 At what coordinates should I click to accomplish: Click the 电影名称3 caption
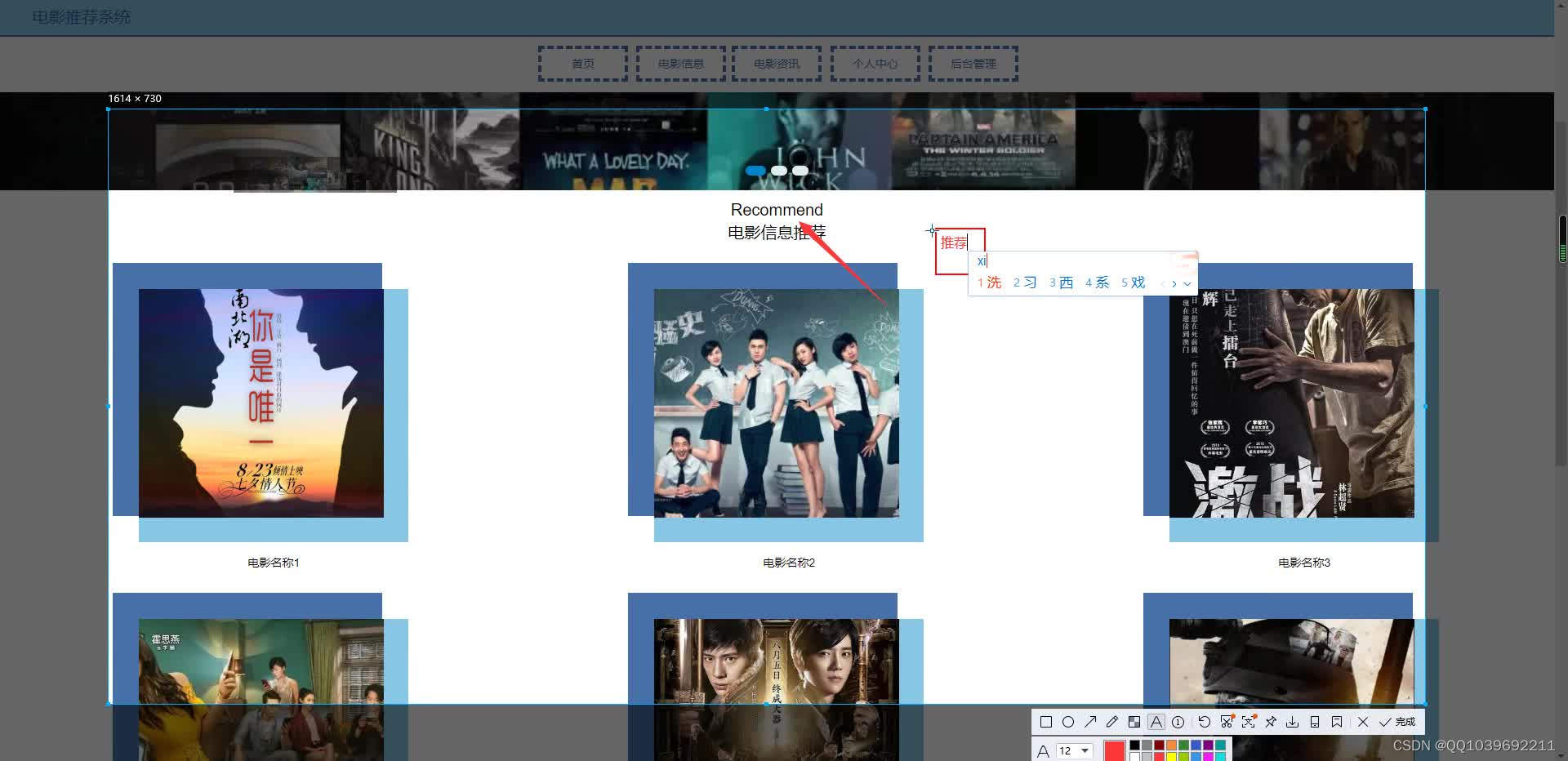1304,563
